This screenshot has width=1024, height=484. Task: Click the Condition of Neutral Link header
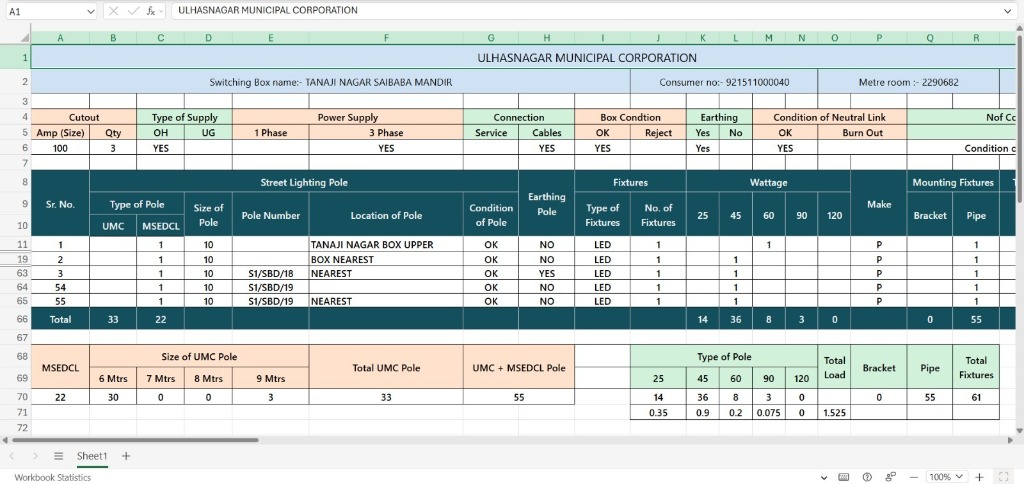829,118
